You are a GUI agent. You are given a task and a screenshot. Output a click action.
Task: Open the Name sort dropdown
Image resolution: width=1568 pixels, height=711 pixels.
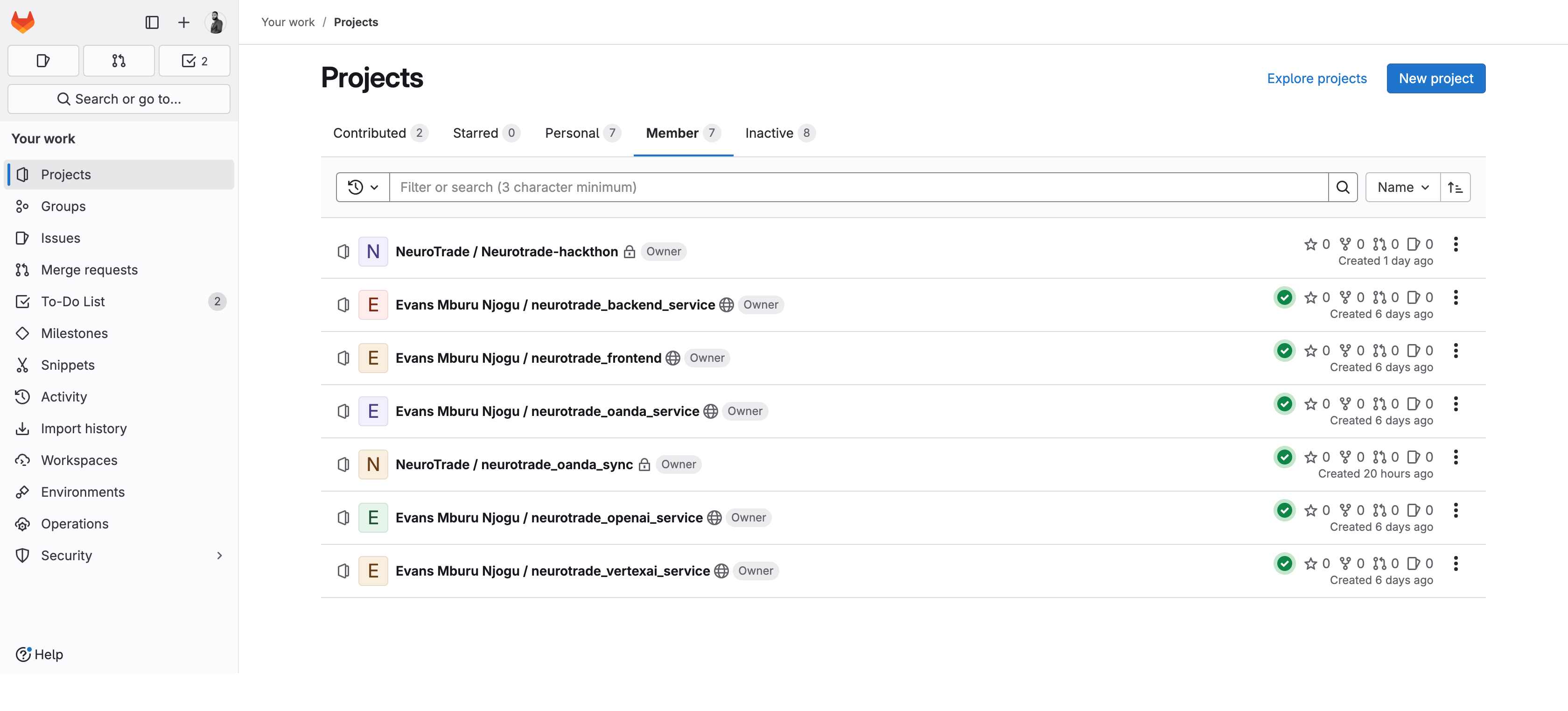click(1402, 188)
